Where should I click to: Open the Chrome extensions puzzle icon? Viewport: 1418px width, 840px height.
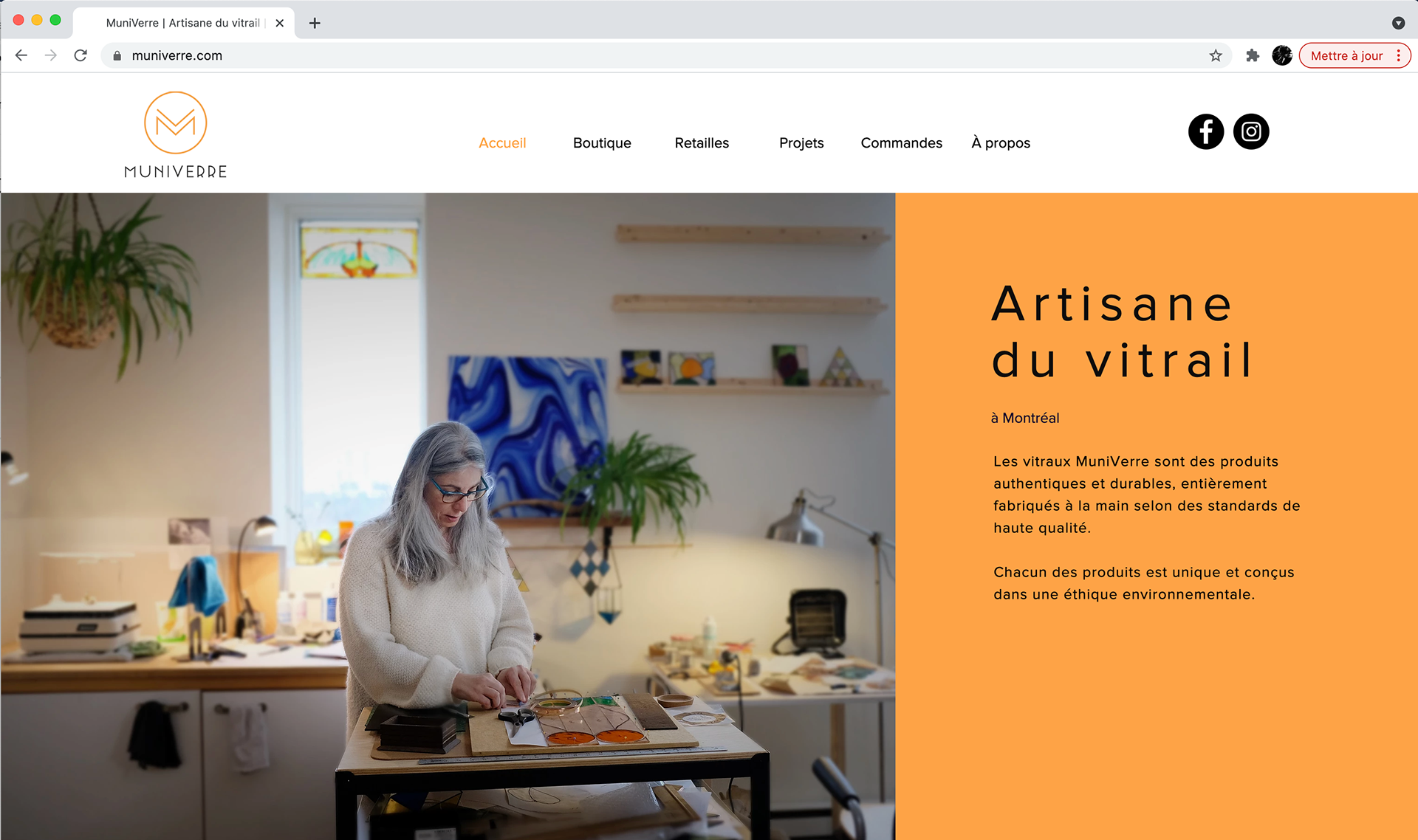tap(1253, 55)
